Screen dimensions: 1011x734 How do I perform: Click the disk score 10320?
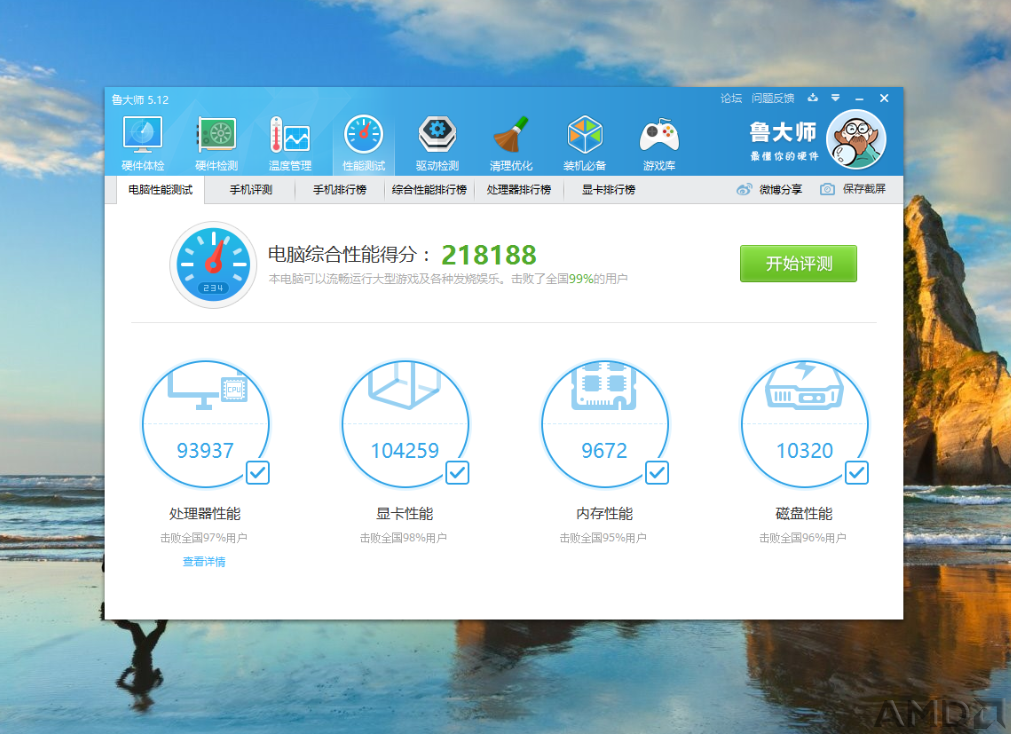805,450
